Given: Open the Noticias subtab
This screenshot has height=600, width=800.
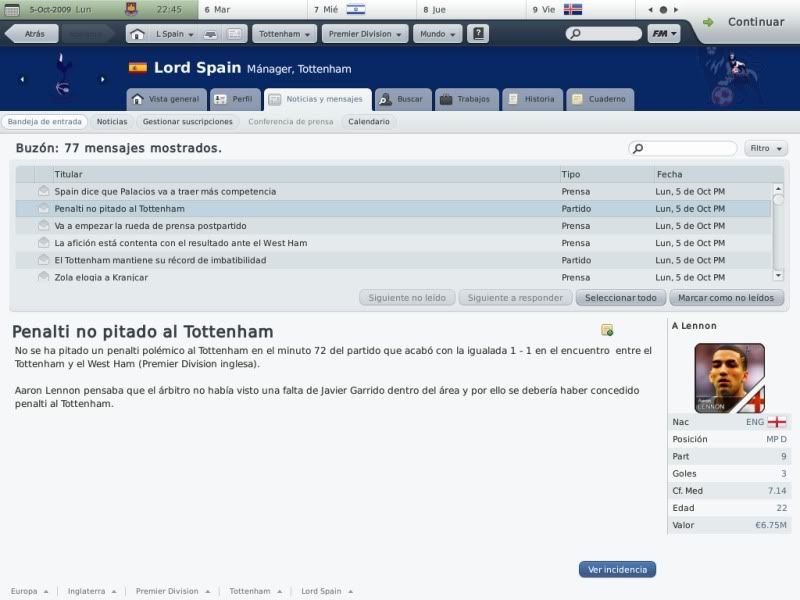Looking at the screenshot, I should coord(112,121).
